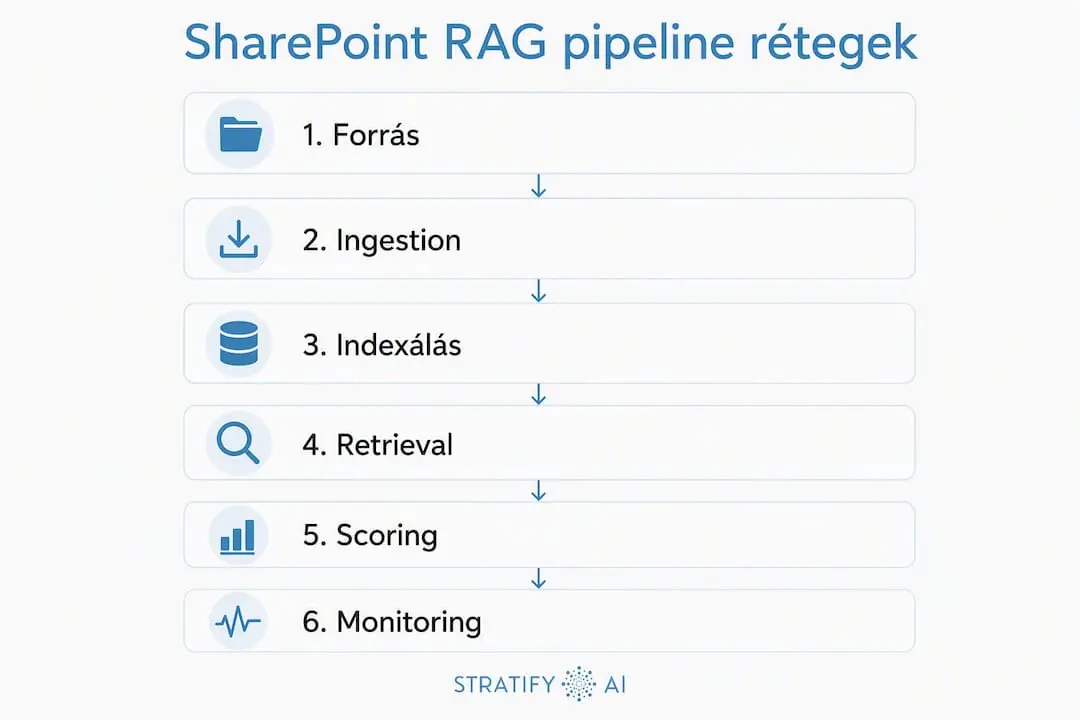This screenshot has width=1080, height=720.
Task: Click the magnifying glass Retrieval icon
Action: (238, 442)
